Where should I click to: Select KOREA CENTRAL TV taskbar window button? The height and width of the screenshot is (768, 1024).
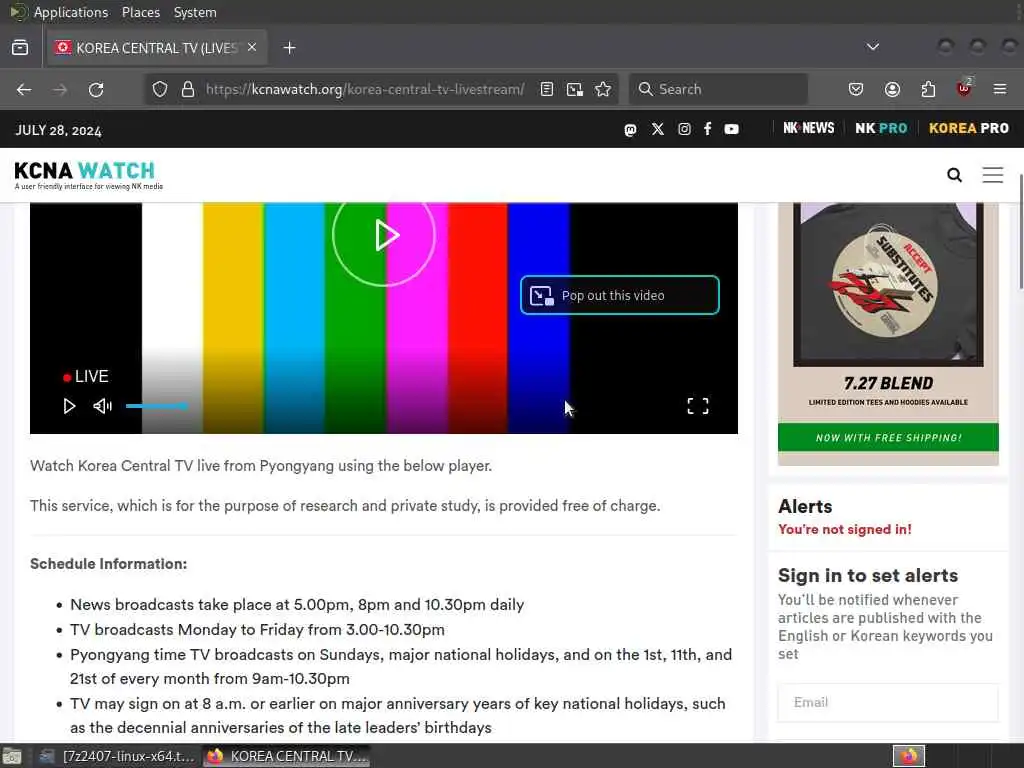(287, 756)
